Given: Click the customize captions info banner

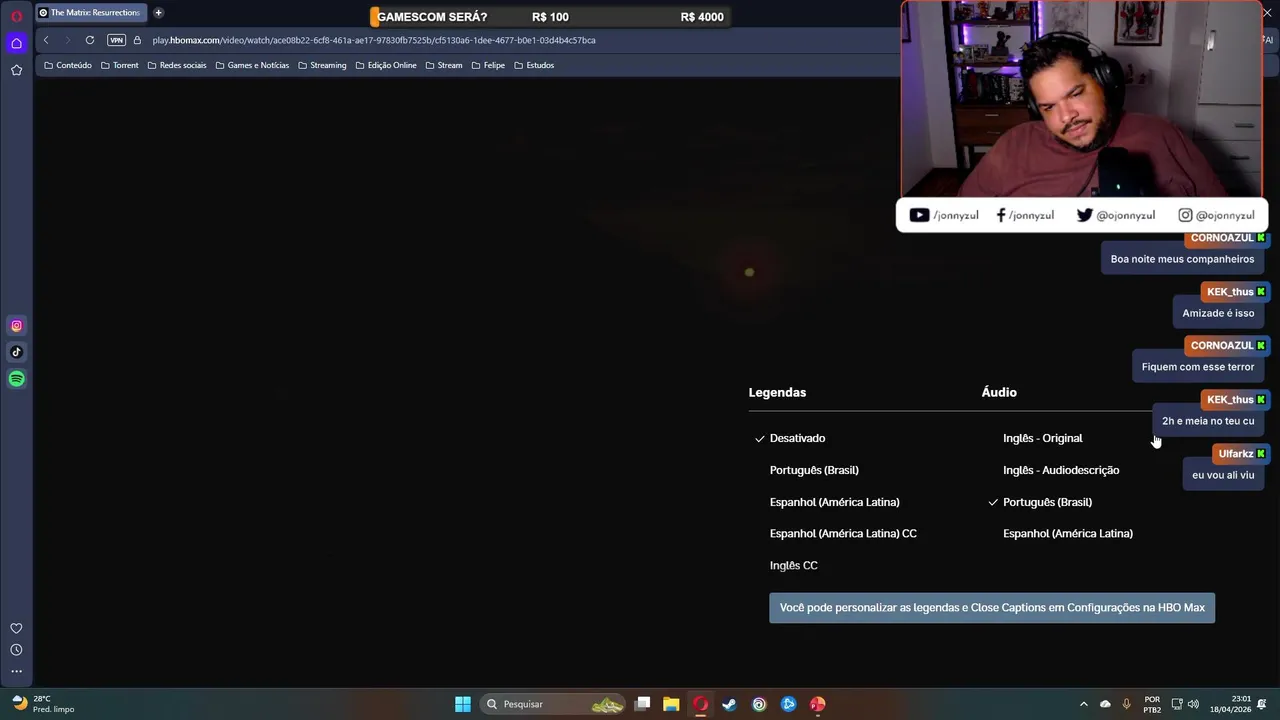Looking at the screenshot, I should [x=992, y=608].
